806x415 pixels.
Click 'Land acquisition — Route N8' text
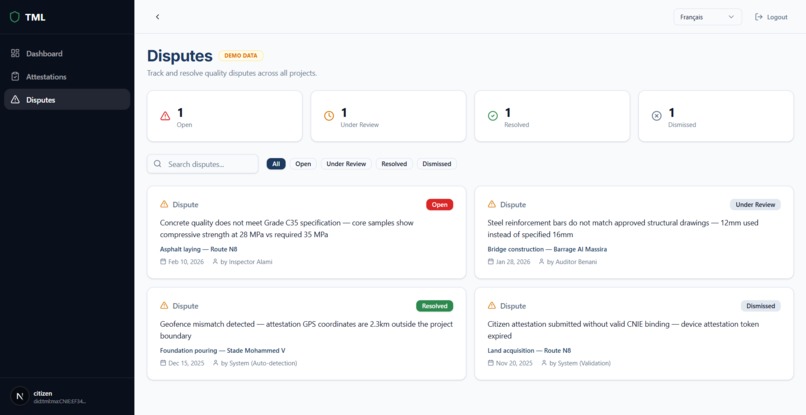[x=529, y=351]
